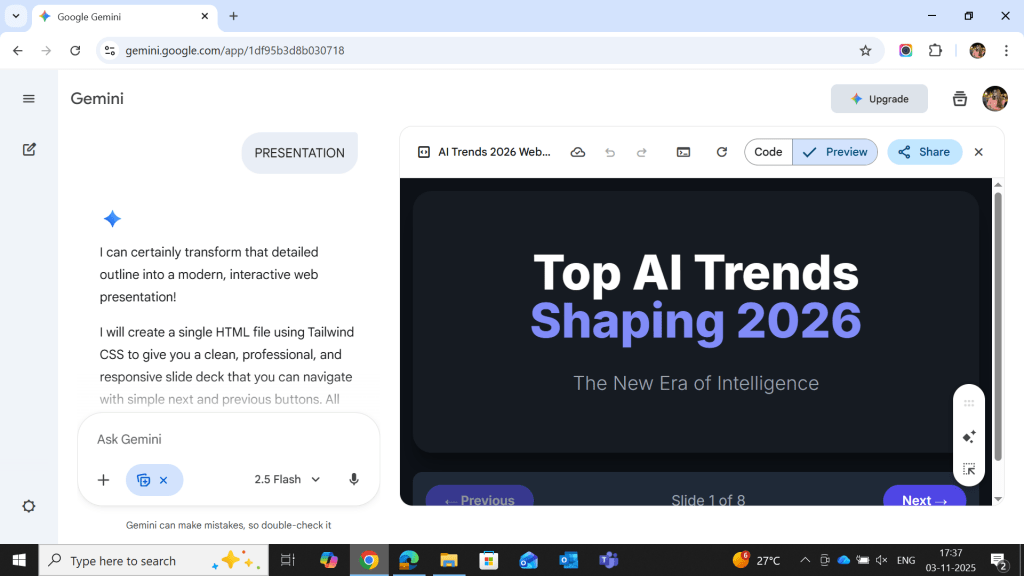
Task: Click the select-area icon on the floating toolbar
Action: click(968, 469)
